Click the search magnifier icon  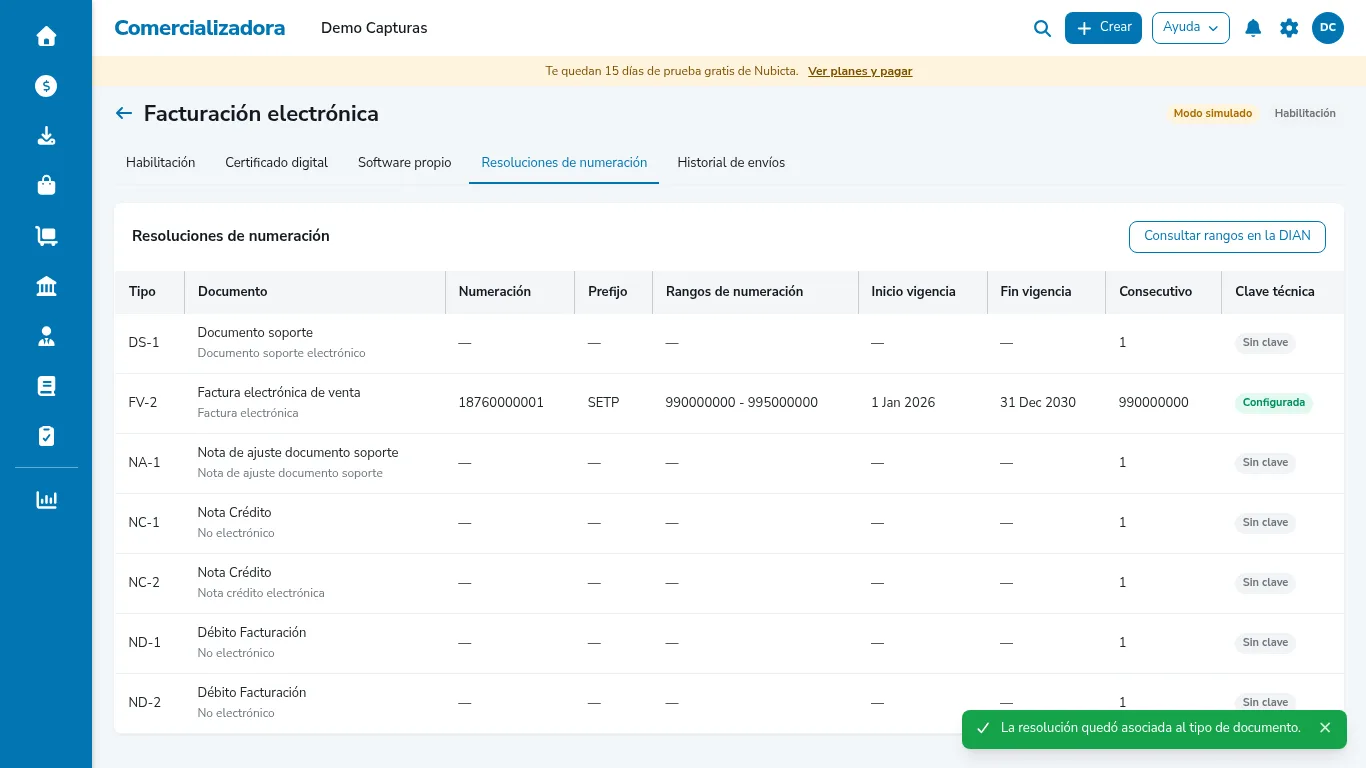coord(1042,28)
